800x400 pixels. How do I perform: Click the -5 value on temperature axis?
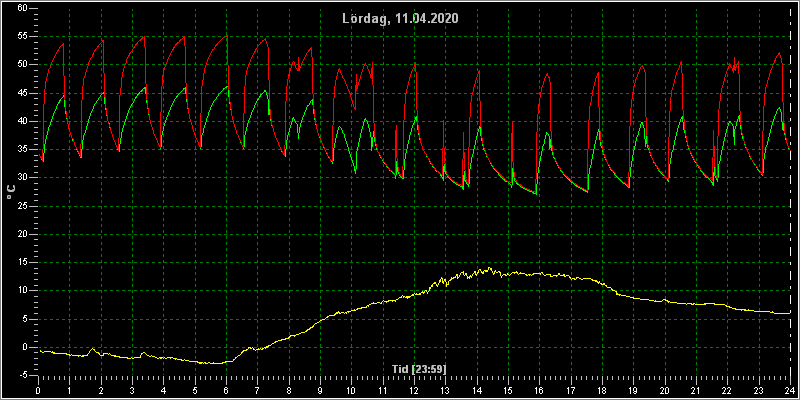click(x=21, y=376)
